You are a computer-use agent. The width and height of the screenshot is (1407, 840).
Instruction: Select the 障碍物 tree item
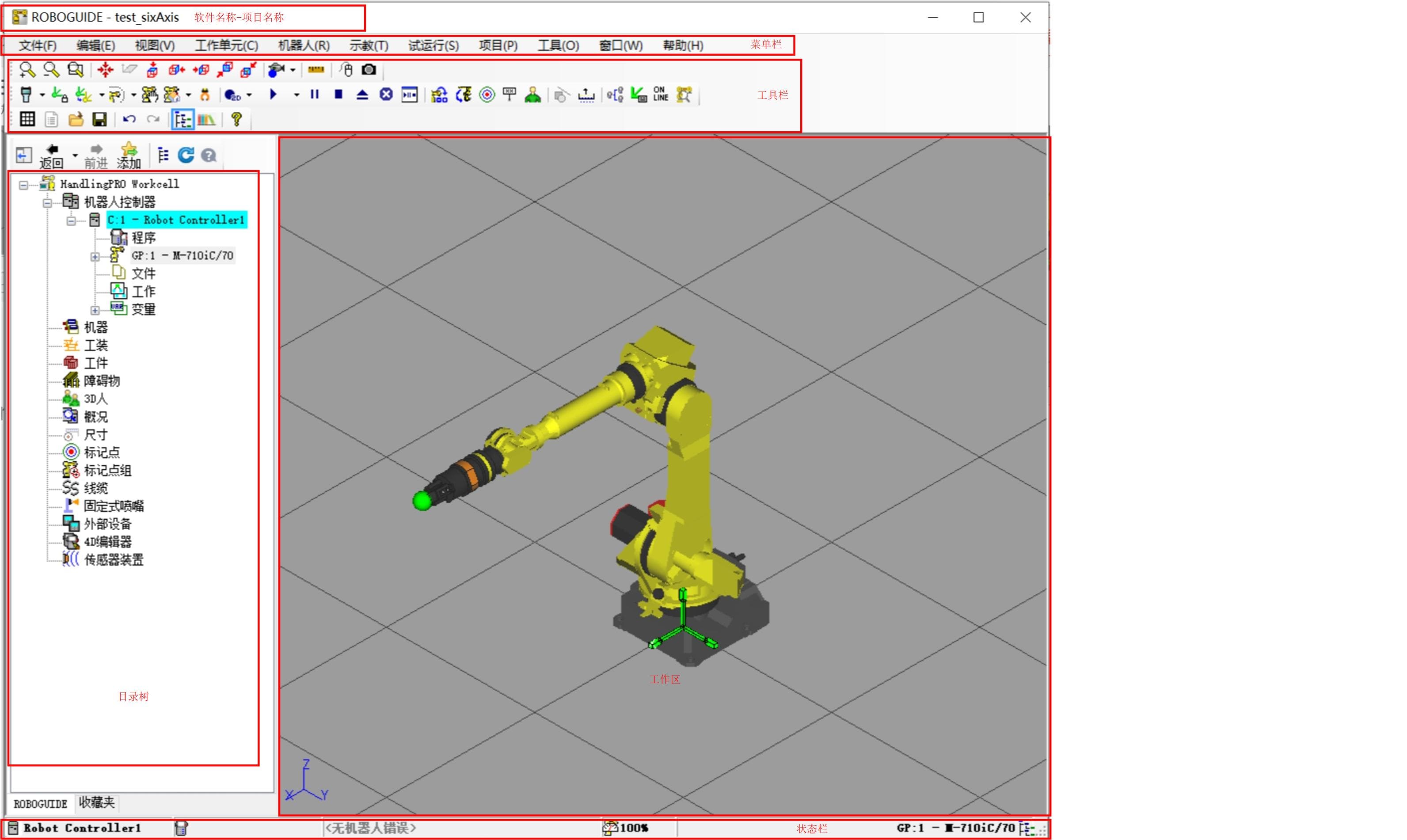[x=102, y=381]
